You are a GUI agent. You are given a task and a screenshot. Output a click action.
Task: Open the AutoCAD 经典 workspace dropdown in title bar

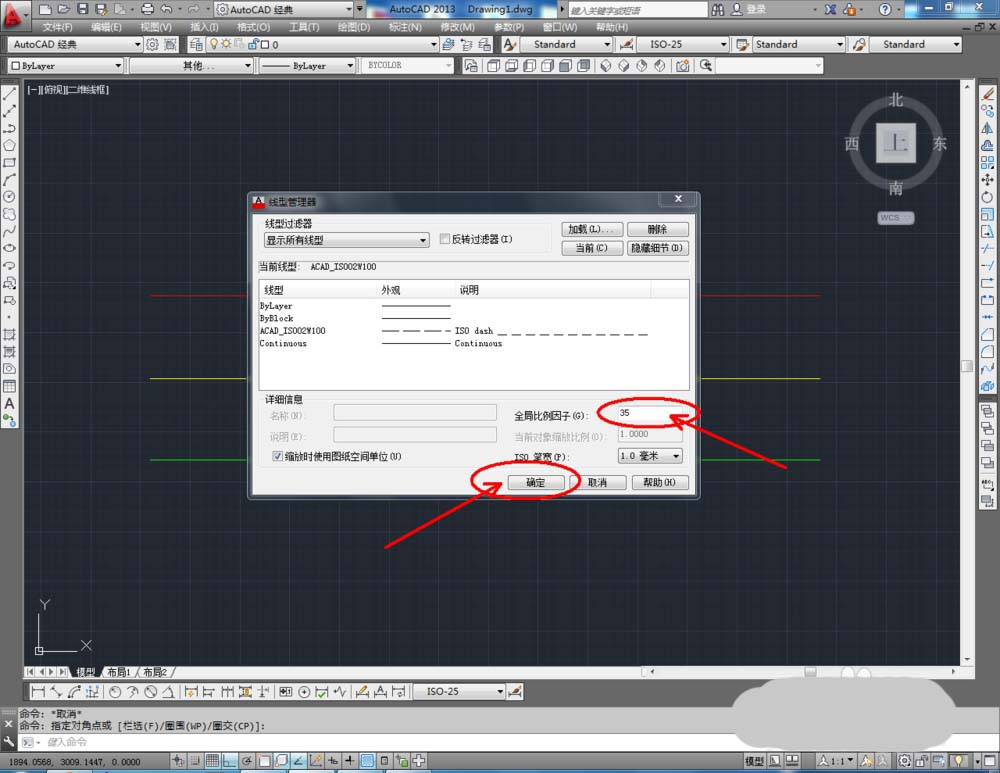point(284,9)
